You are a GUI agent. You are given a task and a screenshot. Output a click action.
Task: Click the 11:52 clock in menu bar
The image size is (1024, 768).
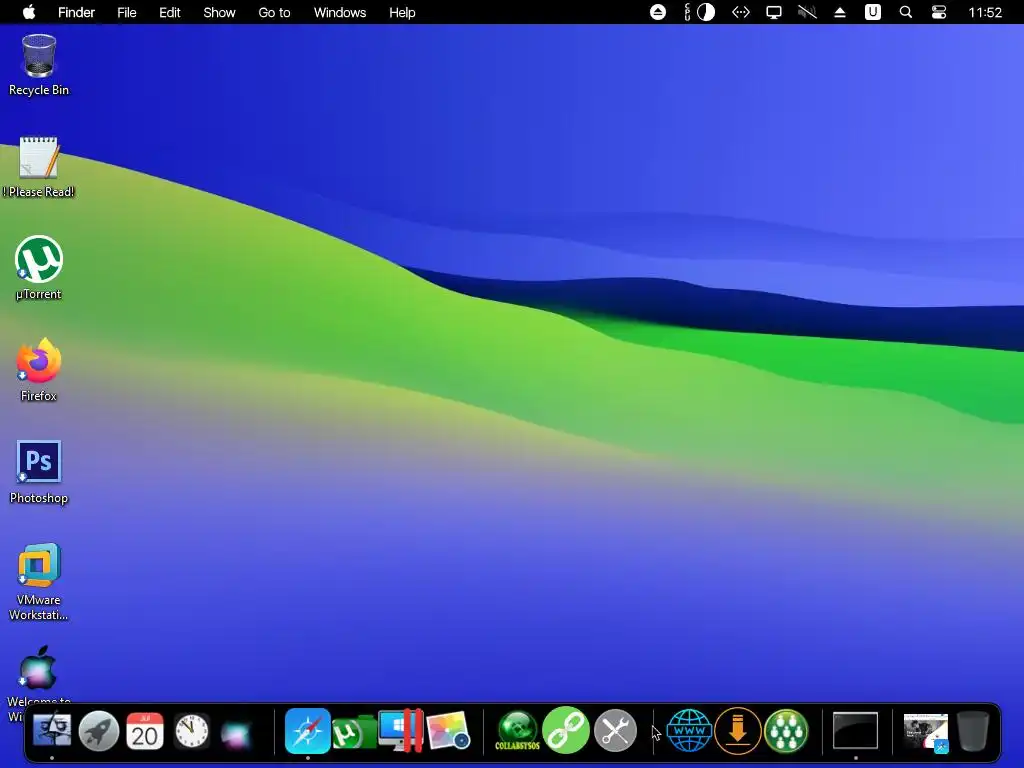point(985,12)
